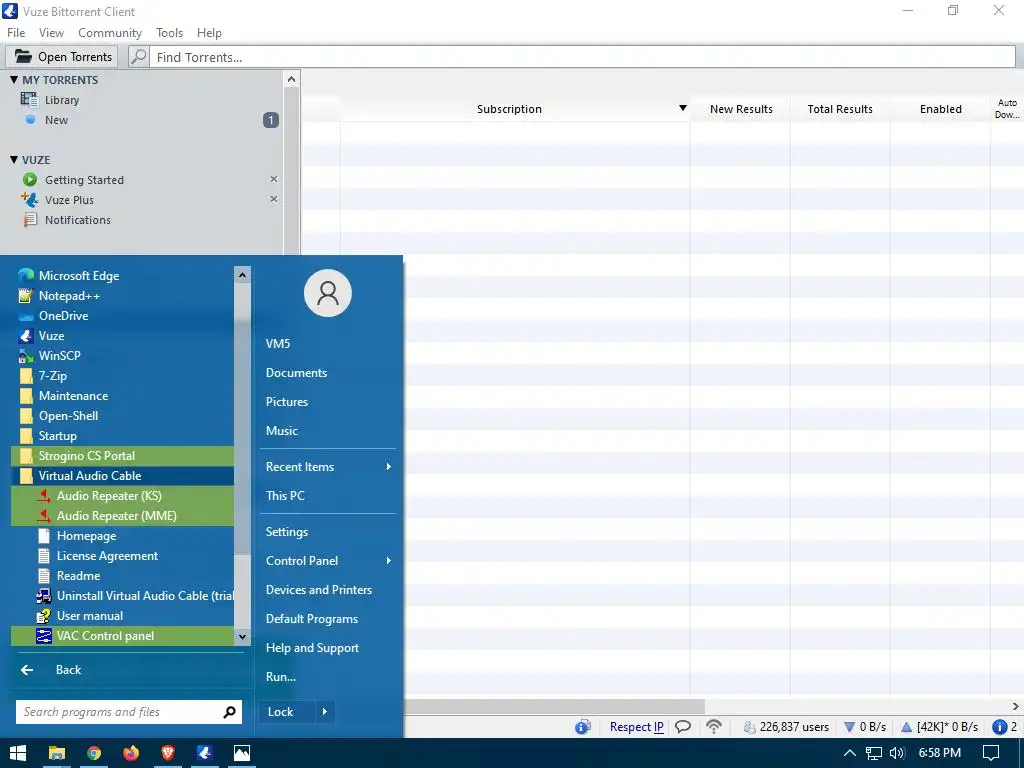
Task: Open the View menu
Action: [51, 33]
